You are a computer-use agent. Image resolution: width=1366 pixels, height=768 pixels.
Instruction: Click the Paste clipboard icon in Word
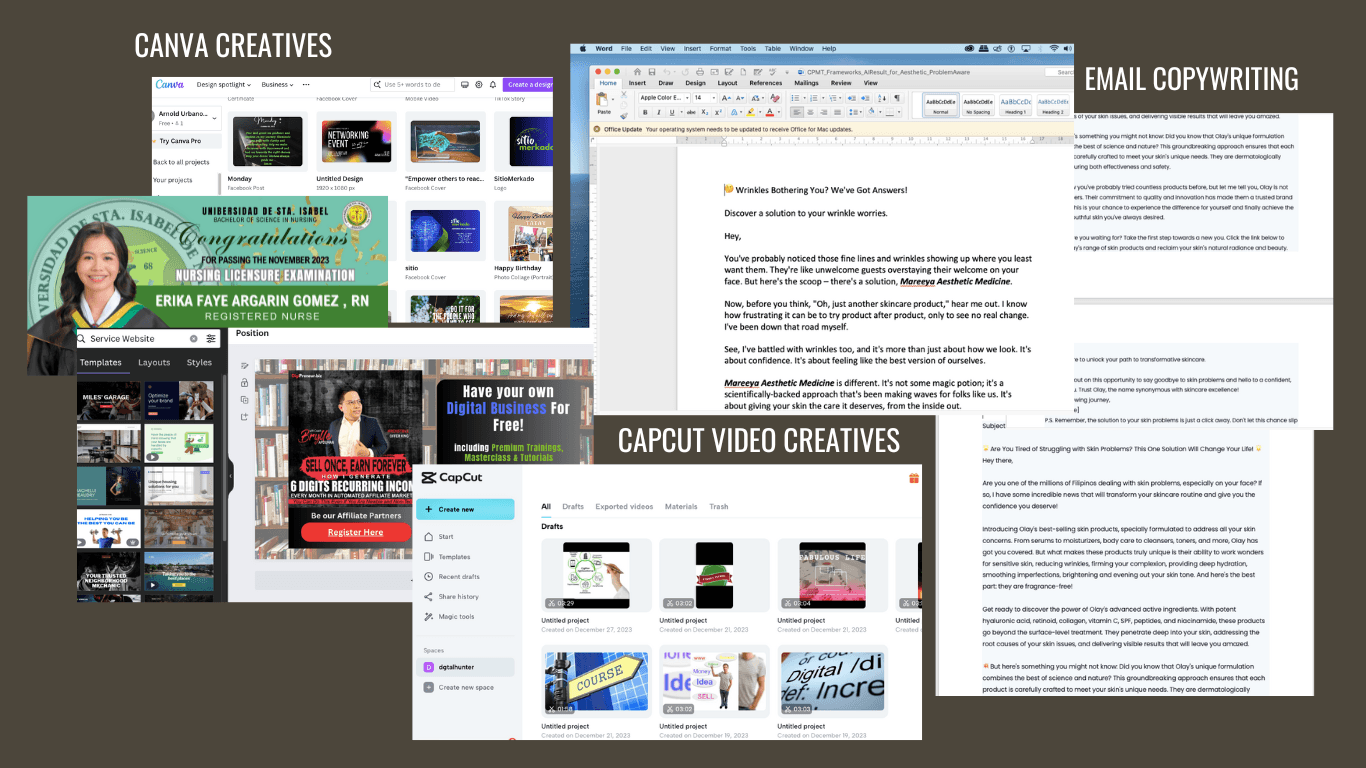click(x=603, y=98)
